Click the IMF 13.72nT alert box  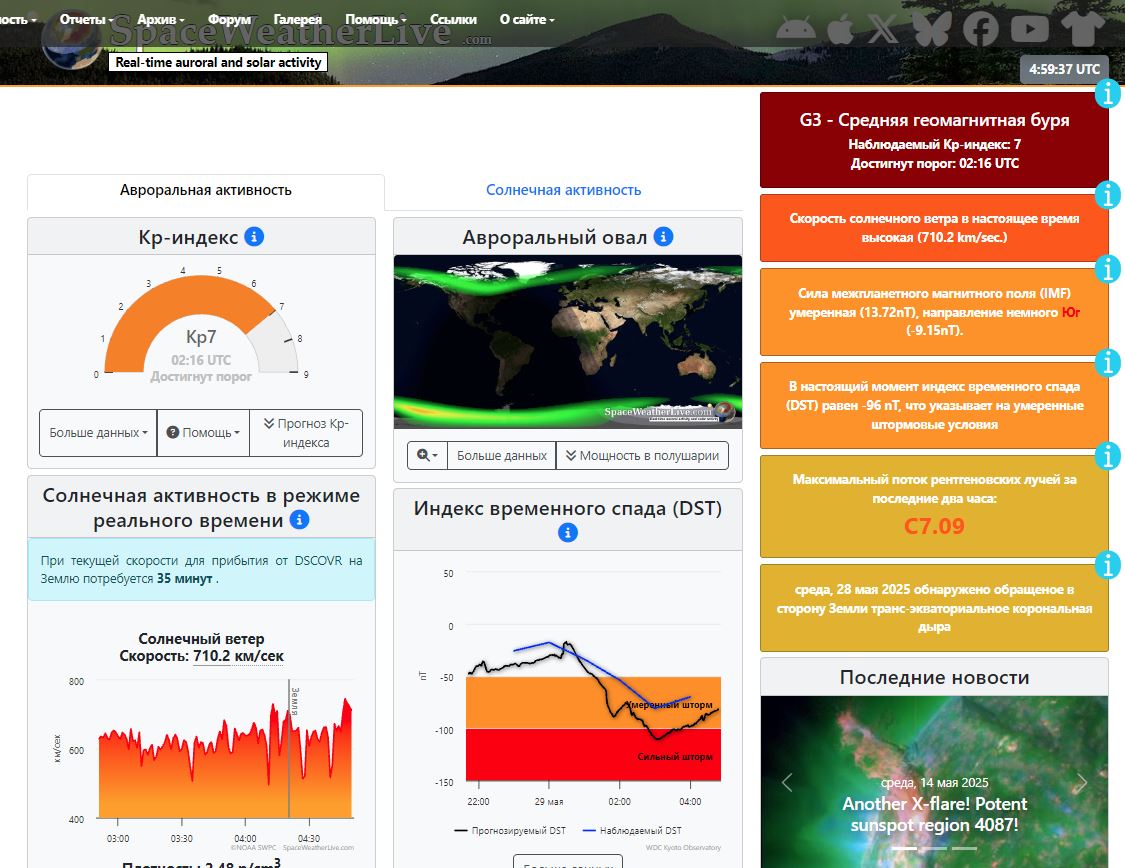pyautogui.click(x=934, y=311)
